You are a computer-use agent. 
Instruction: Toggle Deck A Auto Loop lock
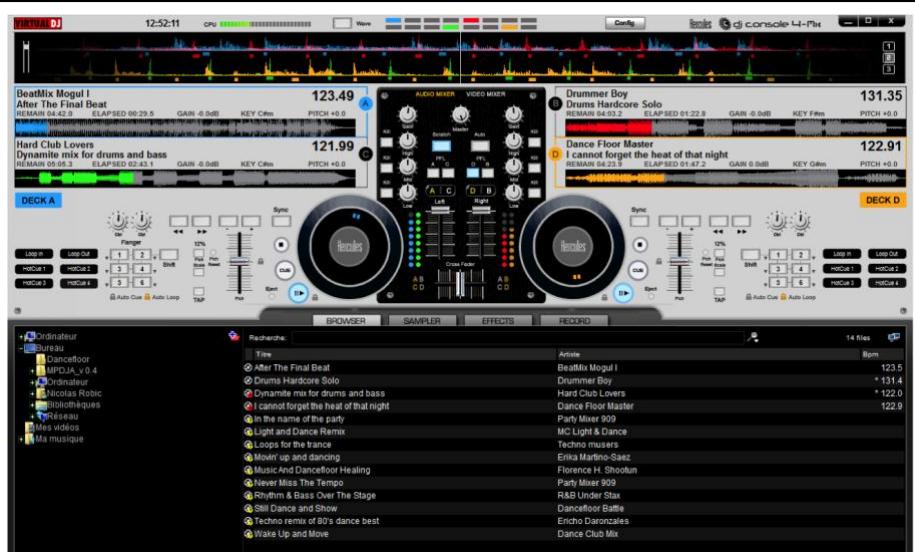147,297
